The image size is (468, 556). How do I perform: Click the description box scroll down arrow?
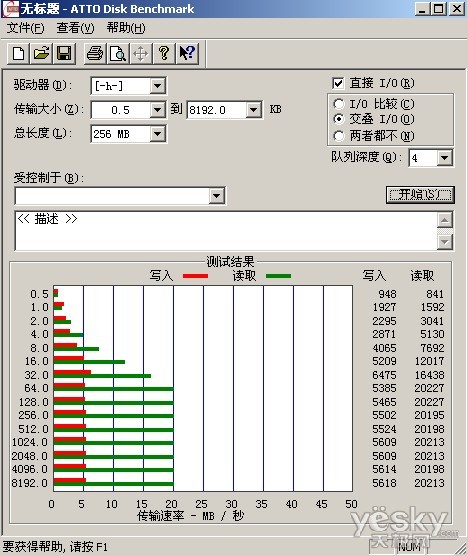445,242
